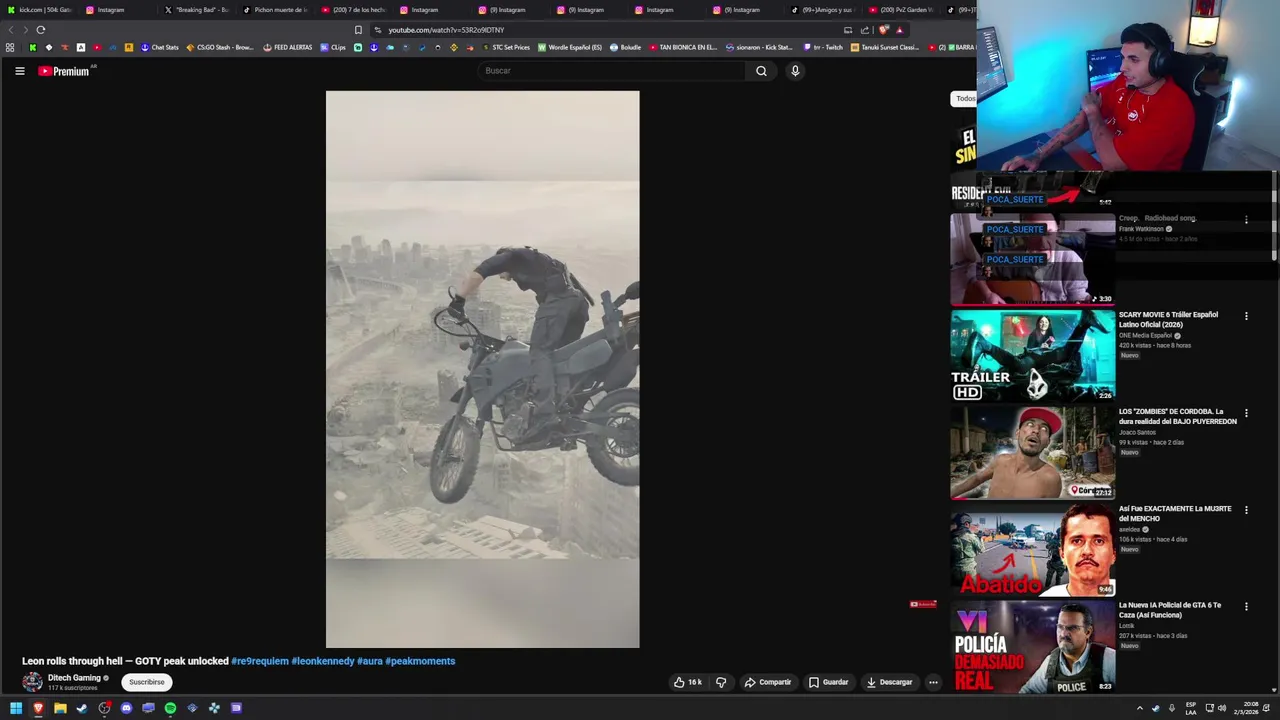Open the browser apps grid bookmark icon
Image resolution: width=1280 pixels, height=720 pixels.
(x=10, y=47)
